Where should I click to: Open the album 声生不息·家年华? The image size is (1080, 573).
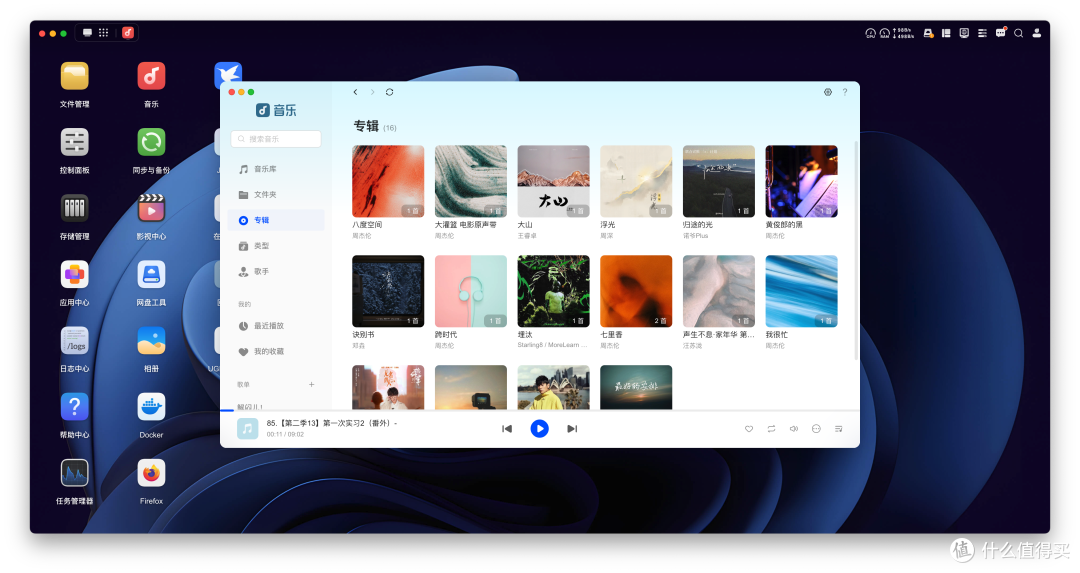coord(718,291)
